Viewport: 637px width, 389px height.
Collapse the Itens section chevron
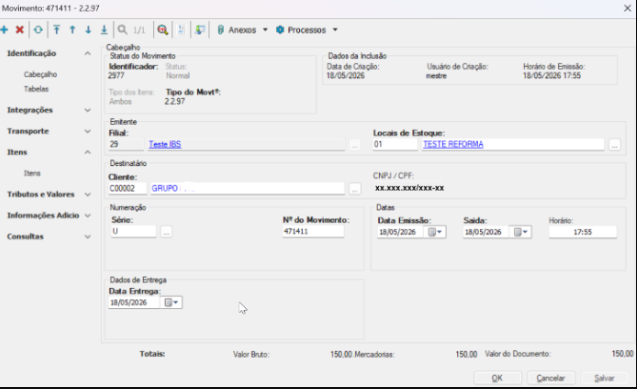pos(87,152)
